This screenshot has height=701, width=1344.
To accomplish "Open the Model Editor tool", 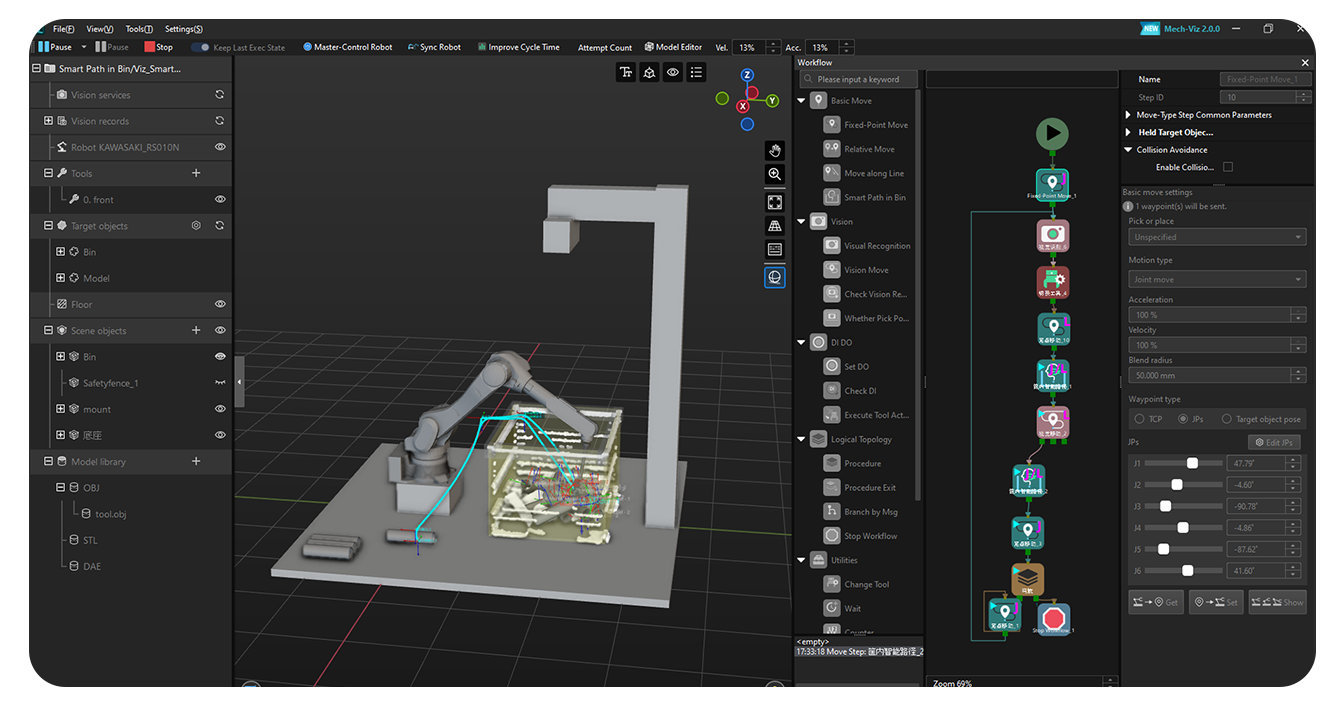I will [x=672, y=47].
